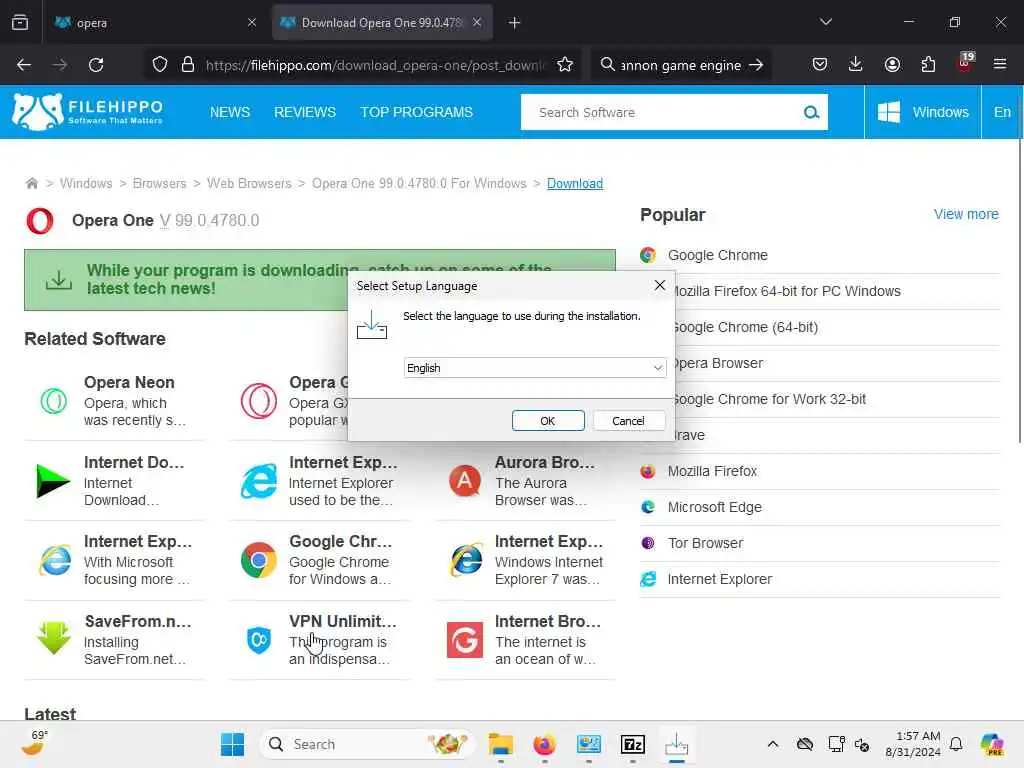The width and height of the screenshot is (1024, 768).
Task: Open the En language selector
Action: [1002, 112]
